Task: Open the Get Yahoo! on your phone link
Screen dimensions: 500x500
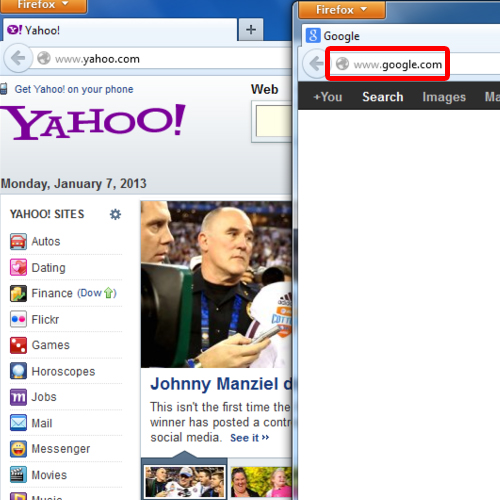Action: [x=74, y=89]
